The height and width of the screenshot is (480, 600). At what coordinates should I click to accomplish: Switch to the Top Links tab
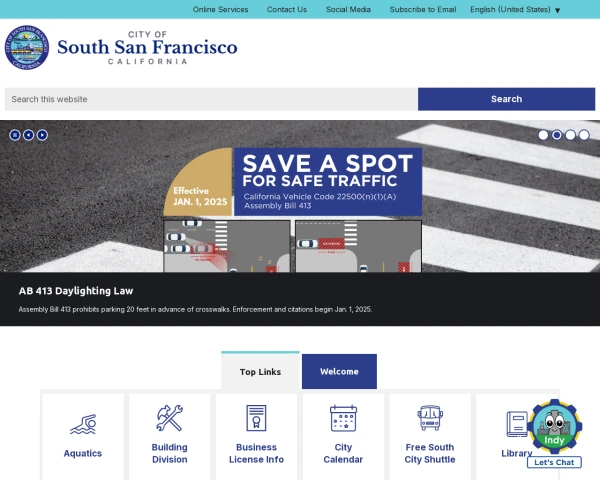click(x=260, y=371)
